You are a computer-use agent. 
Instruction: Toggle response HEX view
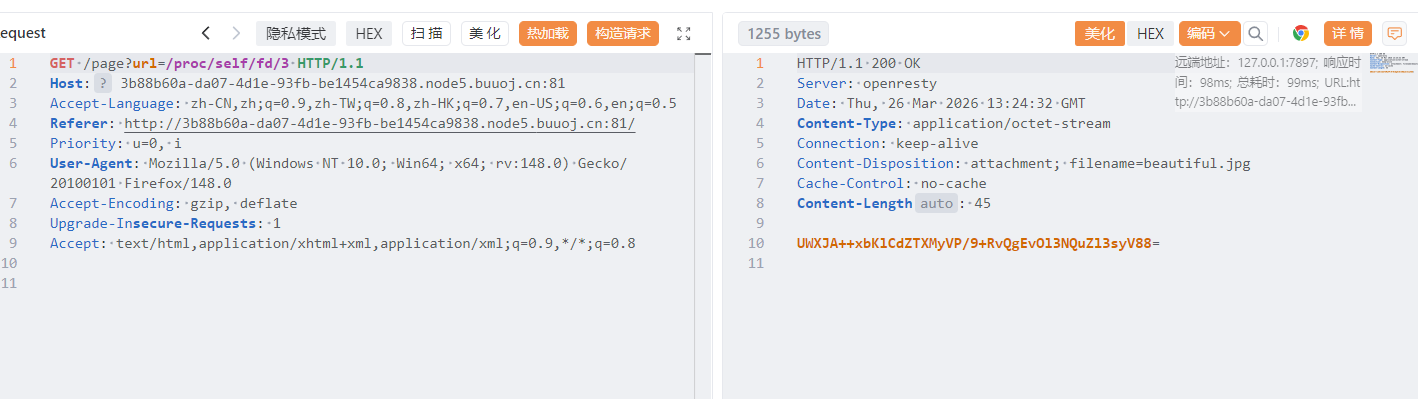point(1150,33)
